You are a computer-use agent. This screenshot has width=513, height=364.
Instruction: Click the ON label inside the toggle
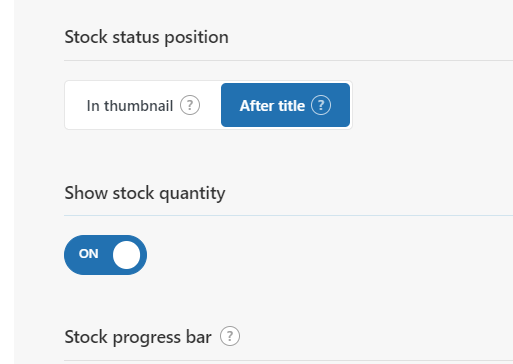pos(89,254)
